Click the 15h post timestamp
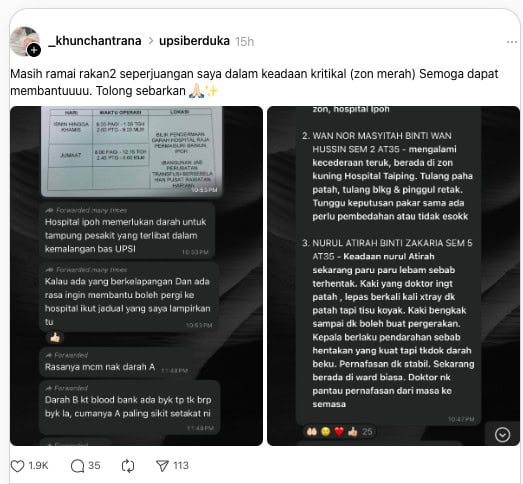Viewport: 523px width, 484px height. pos(244,42)
